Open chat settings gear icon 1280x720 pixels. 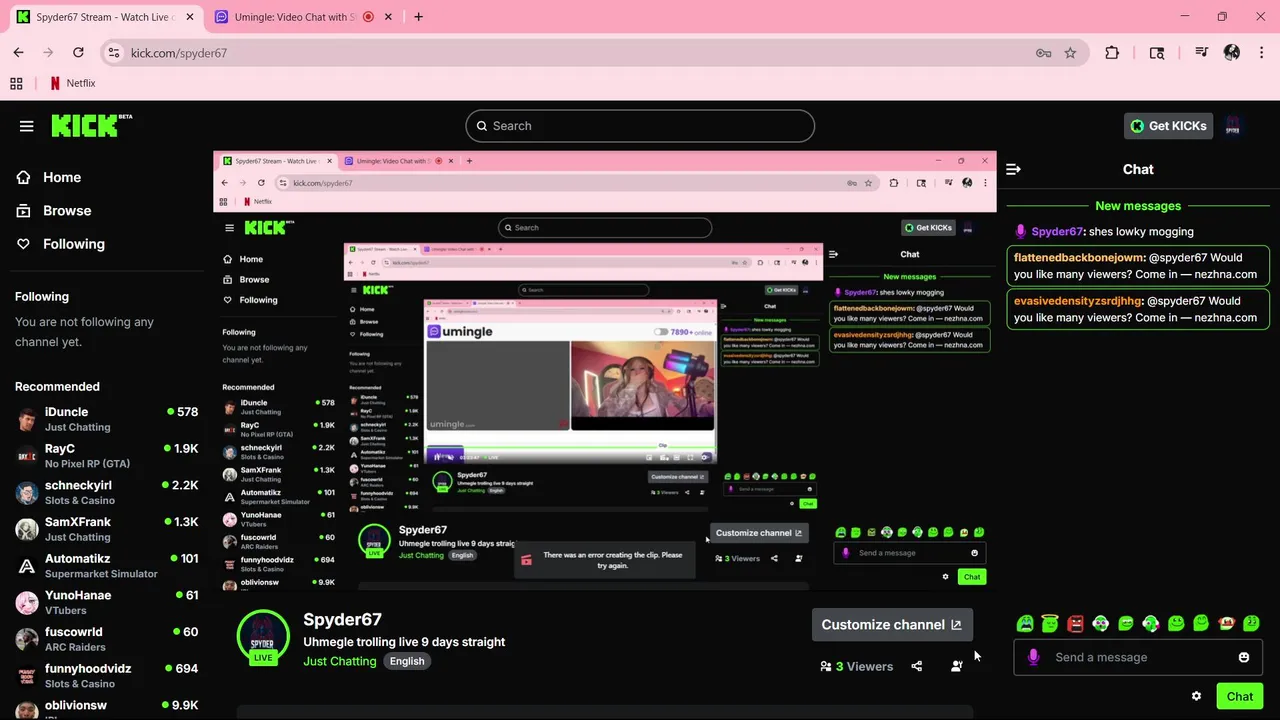coord(1196,696)
